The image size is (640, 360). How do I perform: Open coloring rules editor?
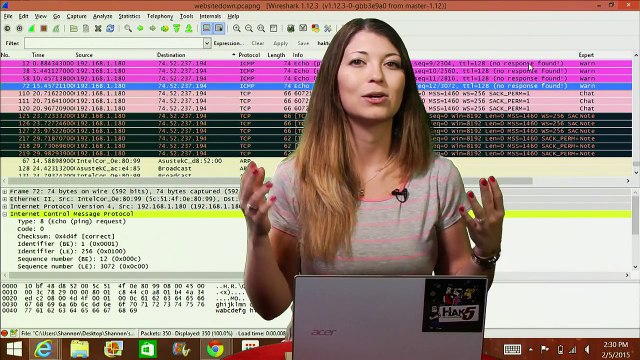(x=315, y=28)
